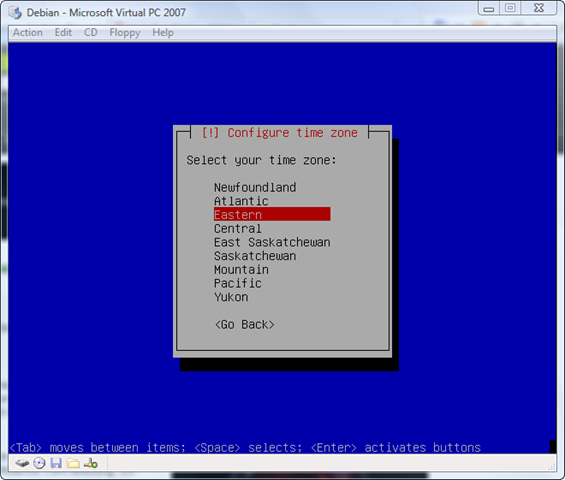Pick East Saskatchewan from the list
Viewport: 565px width, 480px height.
pyautogui.click(x=272, y=242)
